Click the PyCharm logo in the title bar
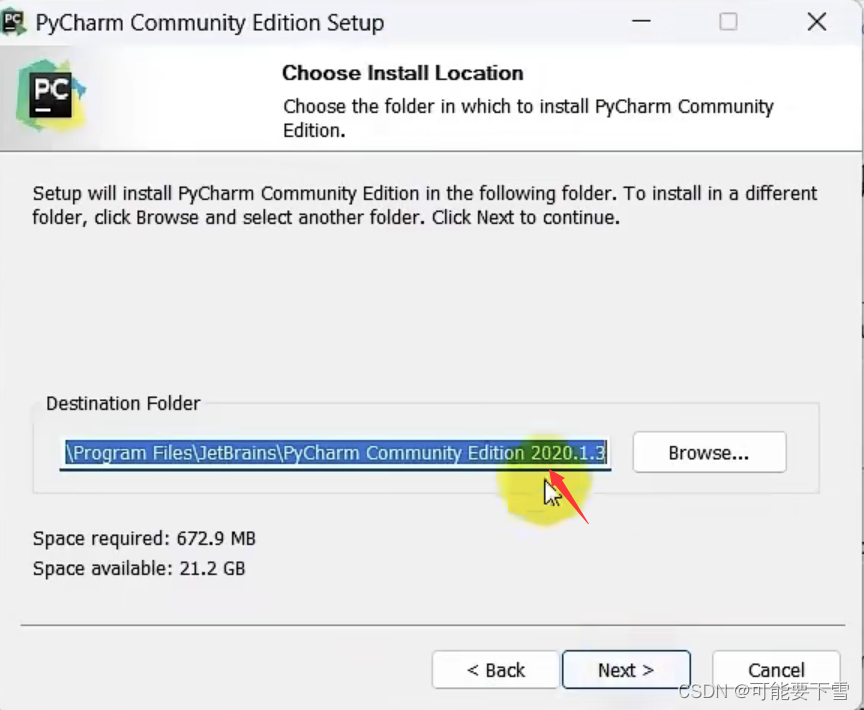This screenshot has width=864, height=710. [x=14, y=21]
